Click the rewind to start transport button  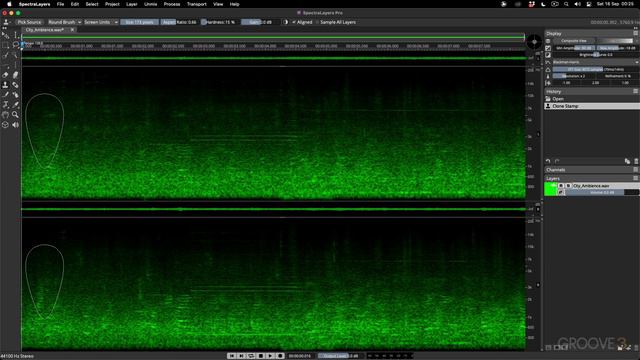click(231, 356)
